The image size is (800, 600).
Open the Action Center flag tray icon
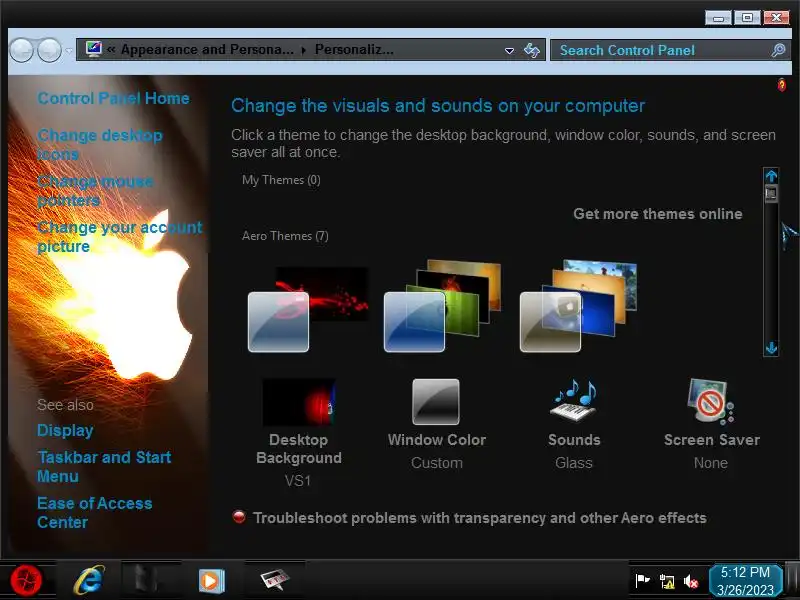(x=642, y=581)
